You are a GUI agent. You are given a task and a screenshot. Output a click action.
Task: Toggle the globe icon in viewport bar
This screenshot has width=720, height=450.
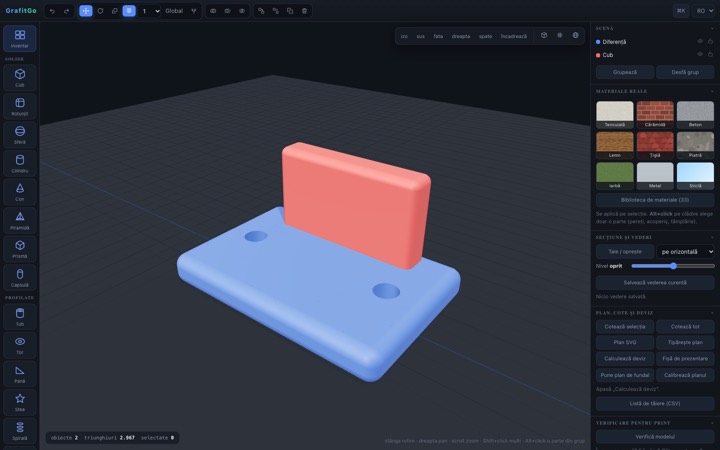click(575, 35)
